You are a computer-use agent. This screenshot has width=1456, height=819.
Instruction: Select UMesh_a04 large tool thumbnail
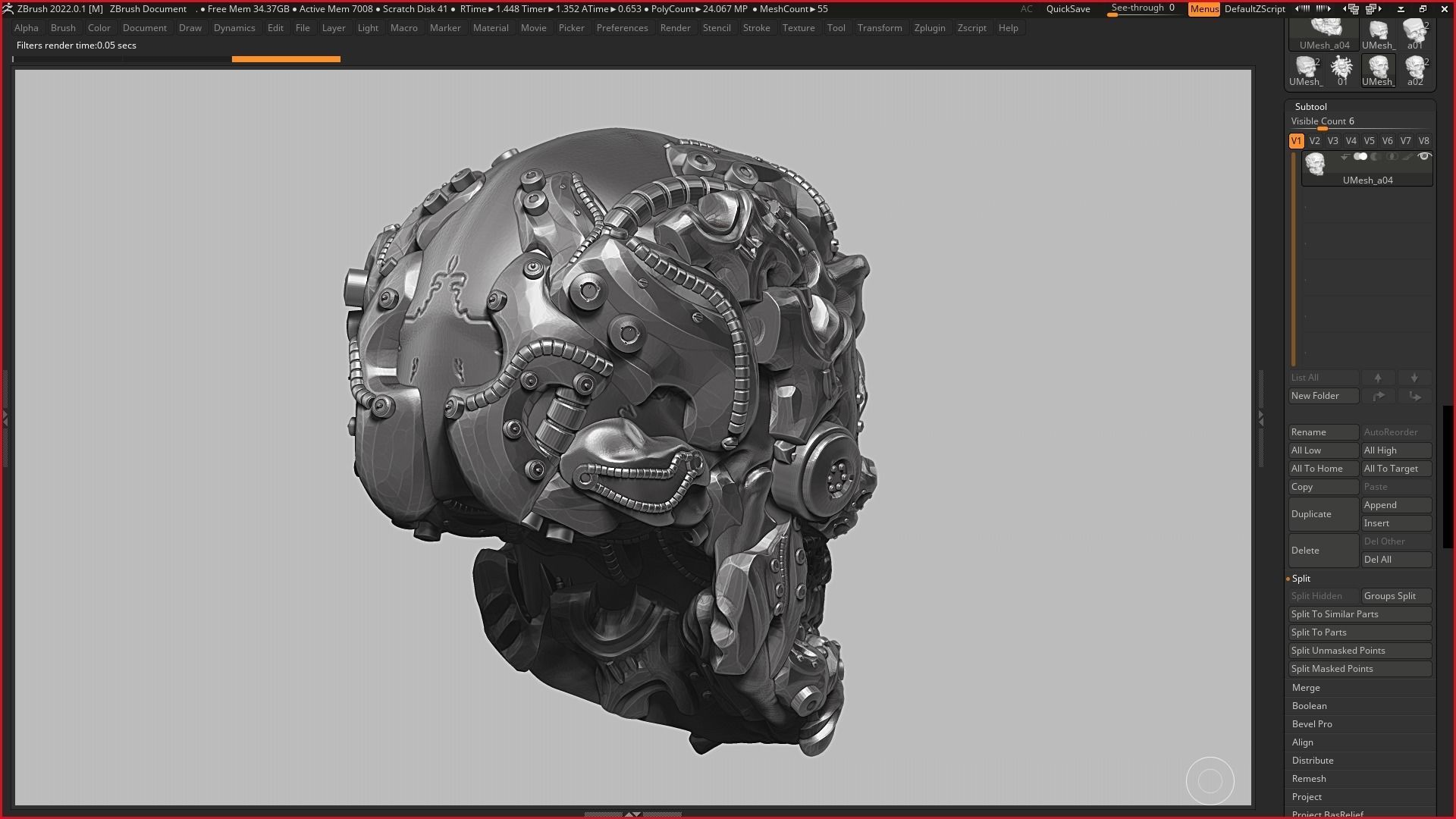1324,33
